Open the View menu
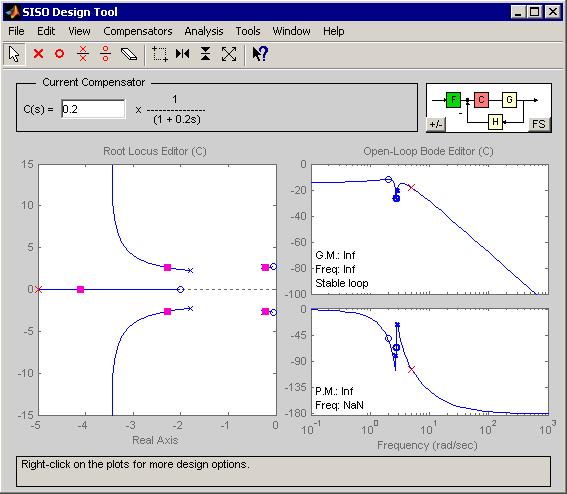This screenshot has width=567, height=494. click(x=79, y=31)
